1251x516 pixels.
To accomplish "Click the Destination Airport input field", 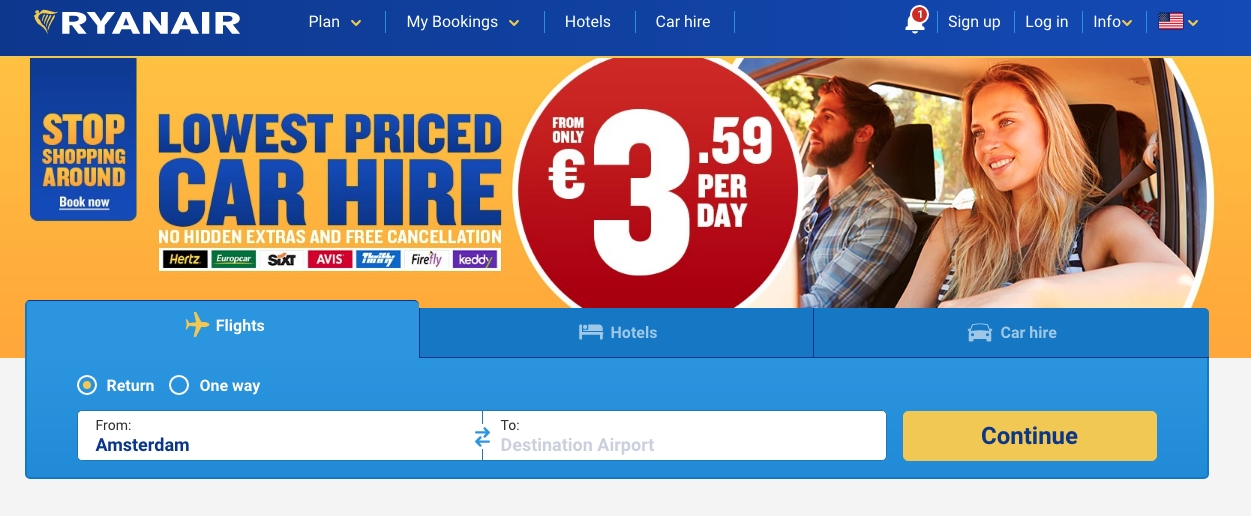I will (x=684, y=436).
